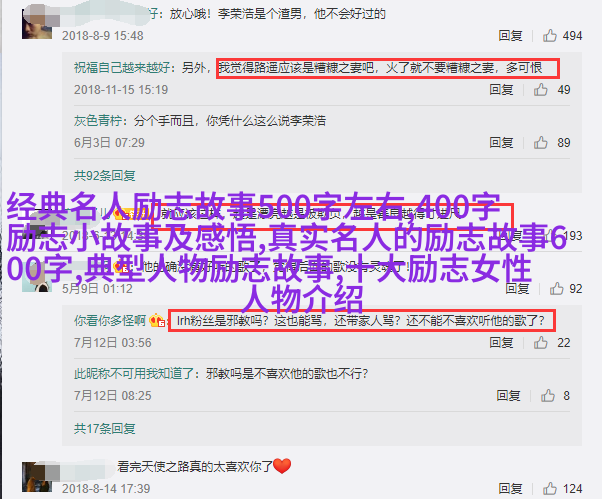Open user 你看你多怪啊 profile
The height and width of the screenshot is (499, 602).
(x=110, y=320)
